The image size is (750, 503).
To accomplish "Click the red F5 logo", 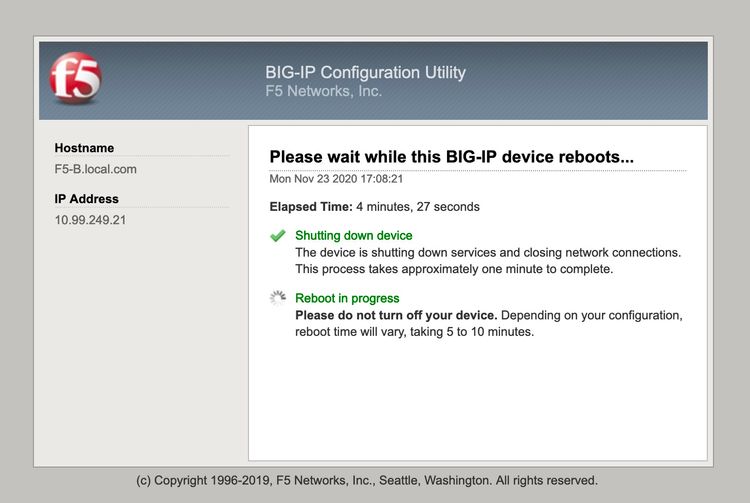I will (x=76, y=78).
